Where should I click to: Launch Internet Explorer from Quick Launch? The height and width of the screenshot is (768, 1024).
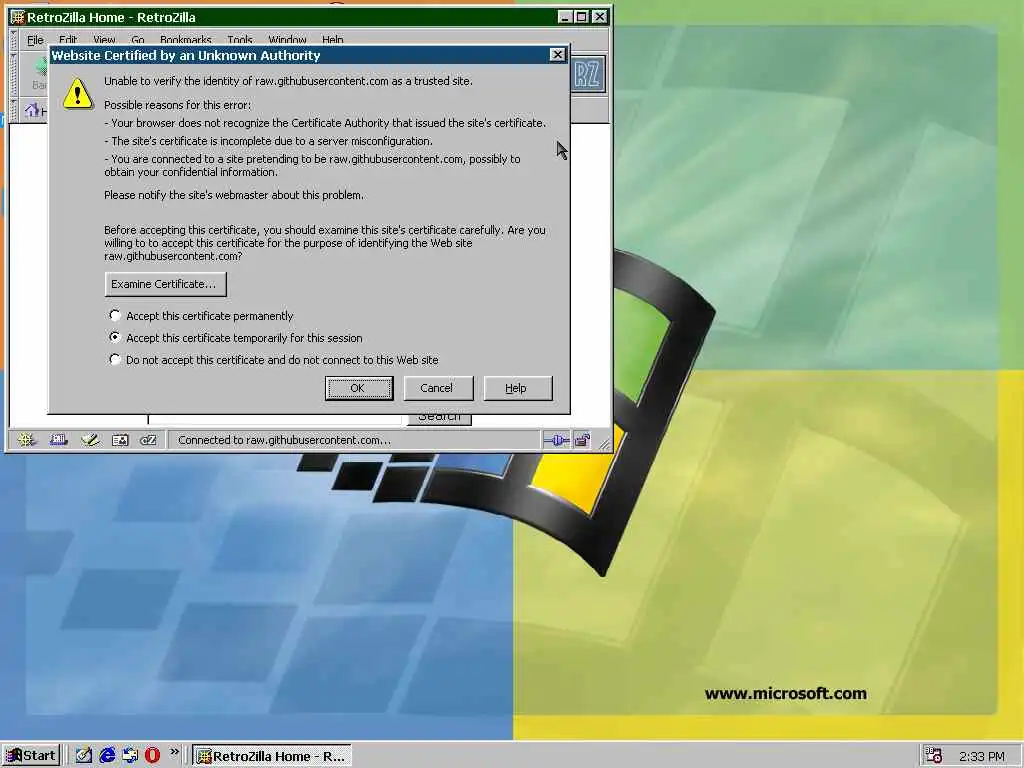click(107, 756)
